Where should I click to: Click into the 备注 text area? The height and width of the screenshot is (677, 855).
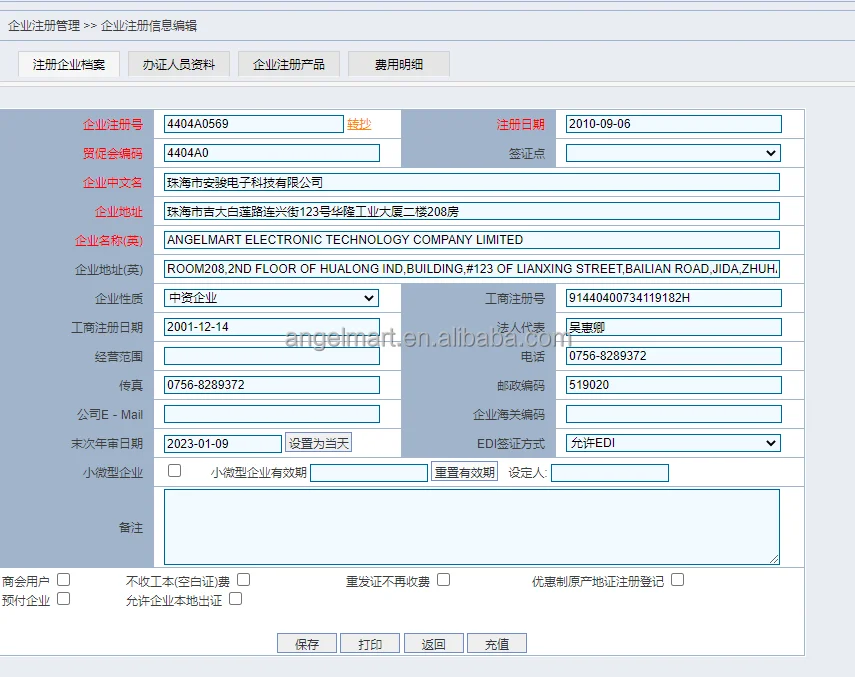pos(472,527)
